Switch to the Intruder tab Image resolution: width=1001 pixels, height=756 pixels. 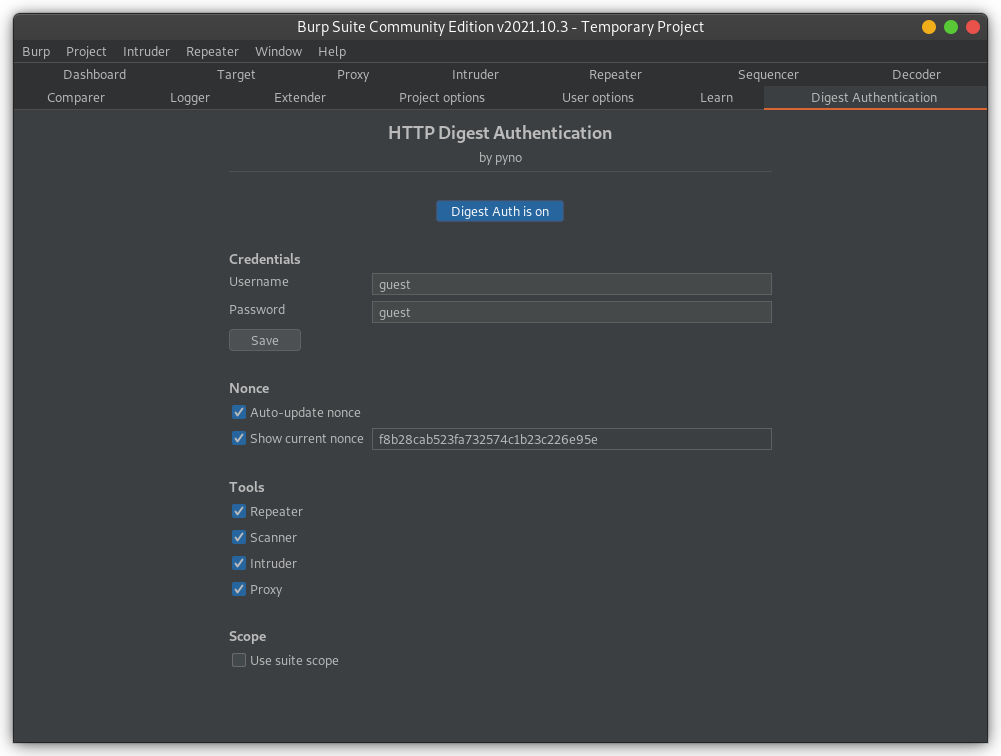(x=475, y=75)
